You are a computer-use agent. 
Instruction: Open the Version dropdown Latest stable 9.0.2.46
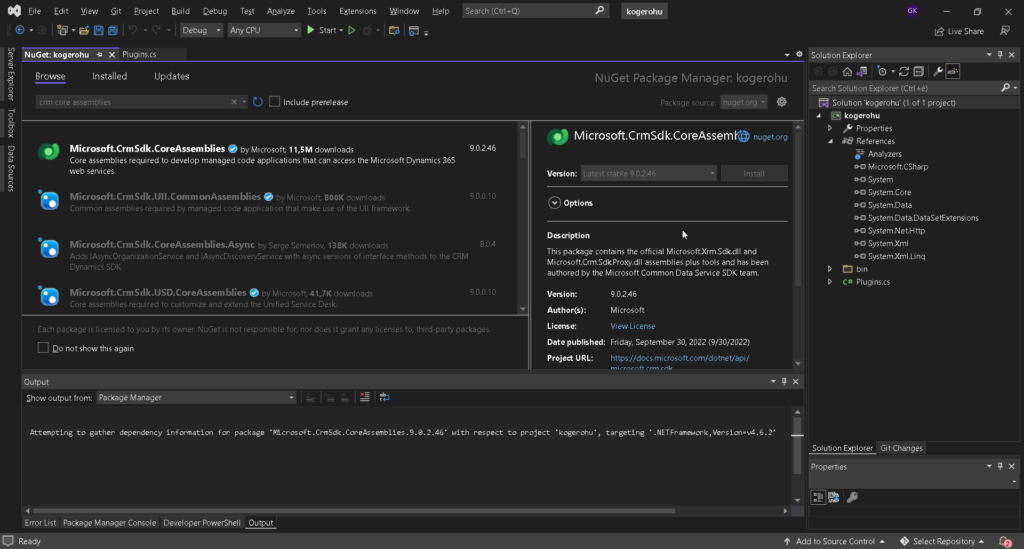click(x=649, y=174)
